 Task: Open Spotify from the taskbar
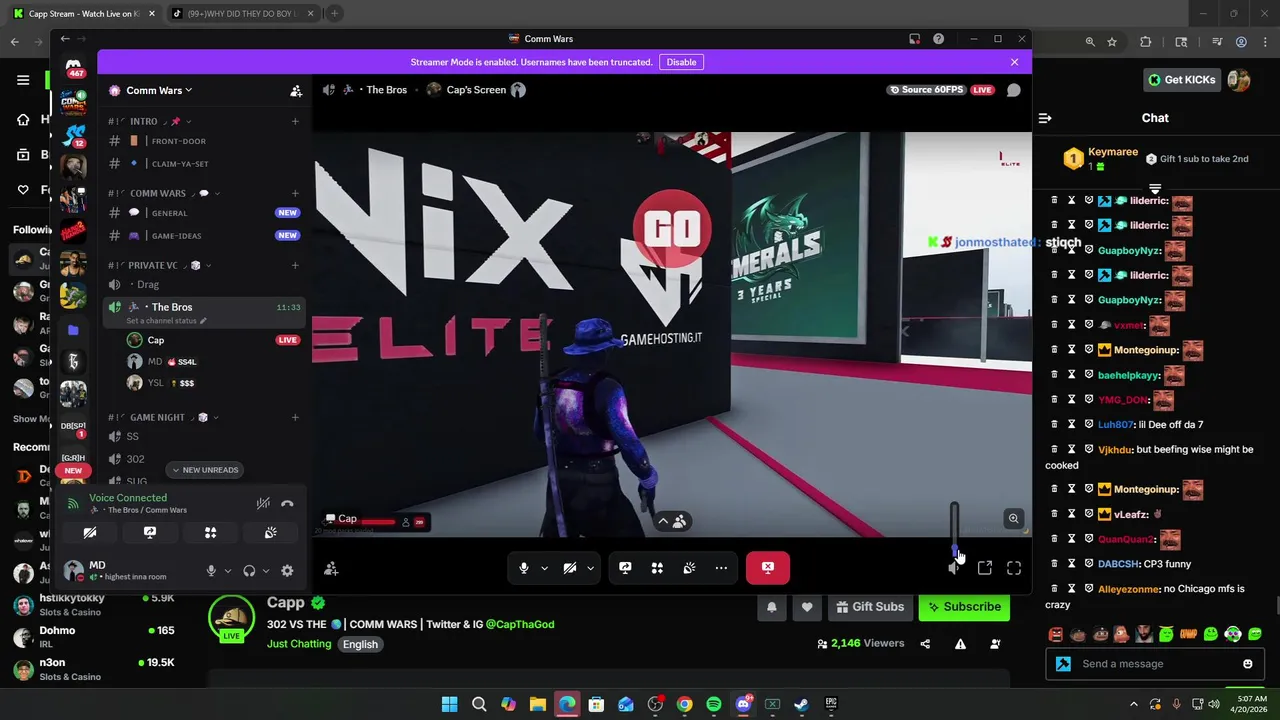pyautogui.click(x=713, y=705)
